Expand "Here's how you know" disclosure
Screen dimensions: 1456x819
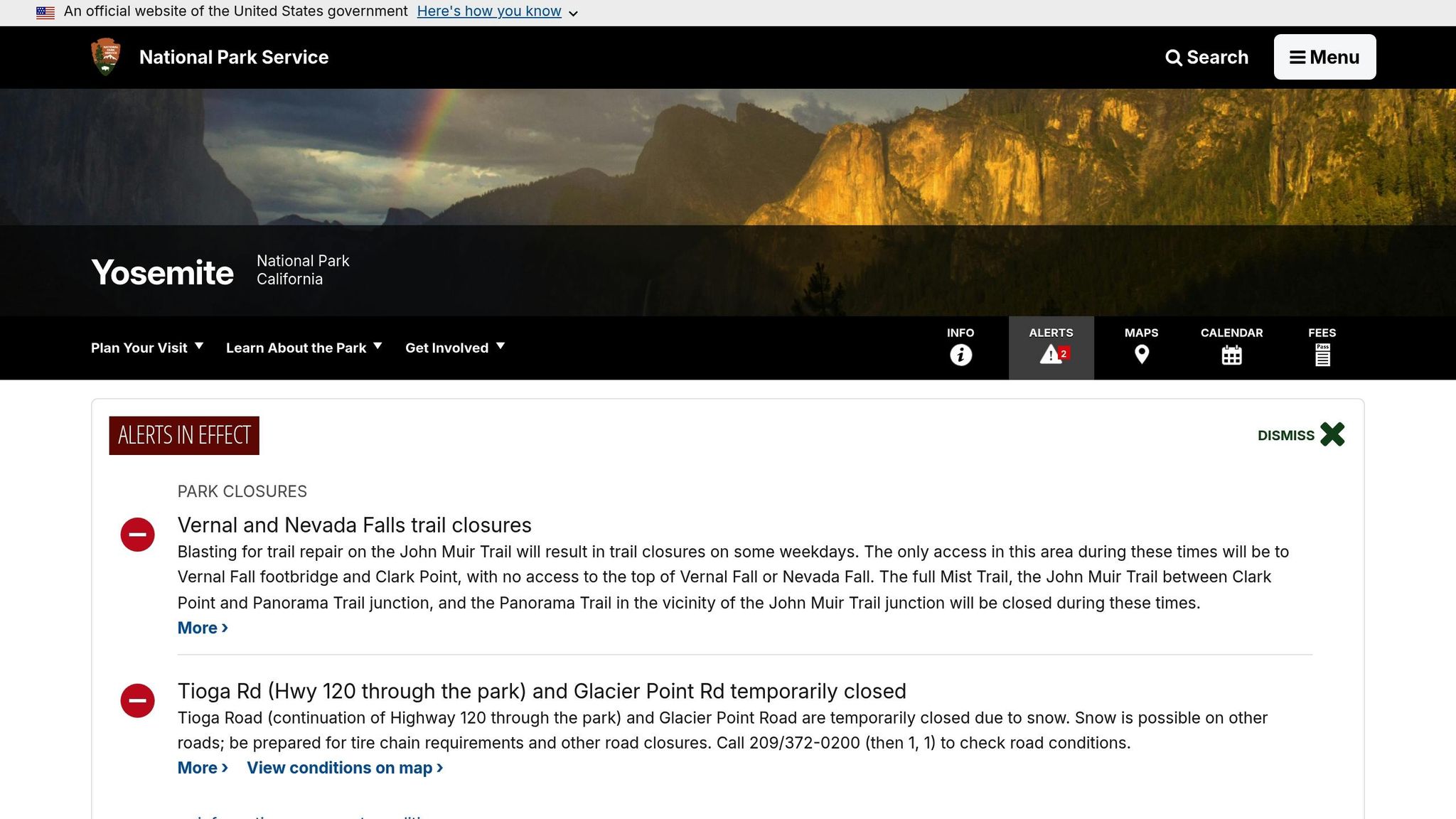click(497, 11)
